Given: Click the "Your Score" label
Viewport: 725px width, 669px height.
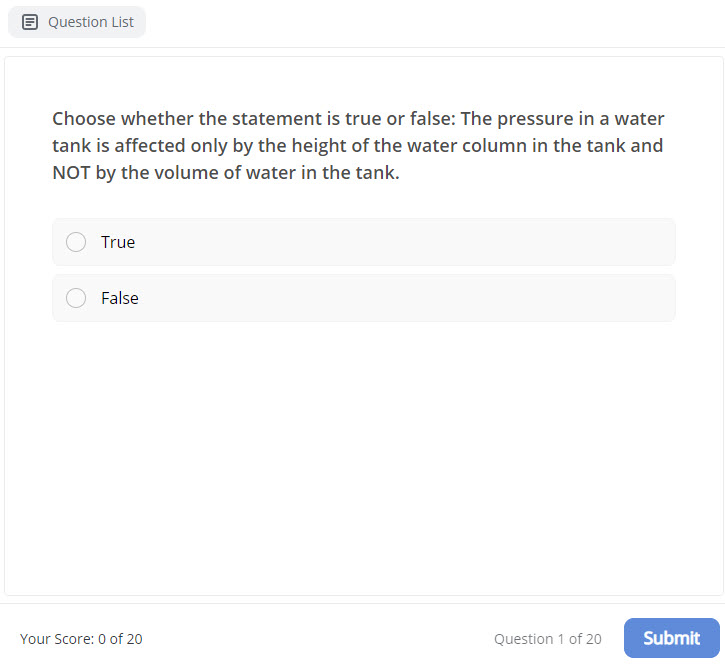Looking at the screenshot, I should click(56, 639).
